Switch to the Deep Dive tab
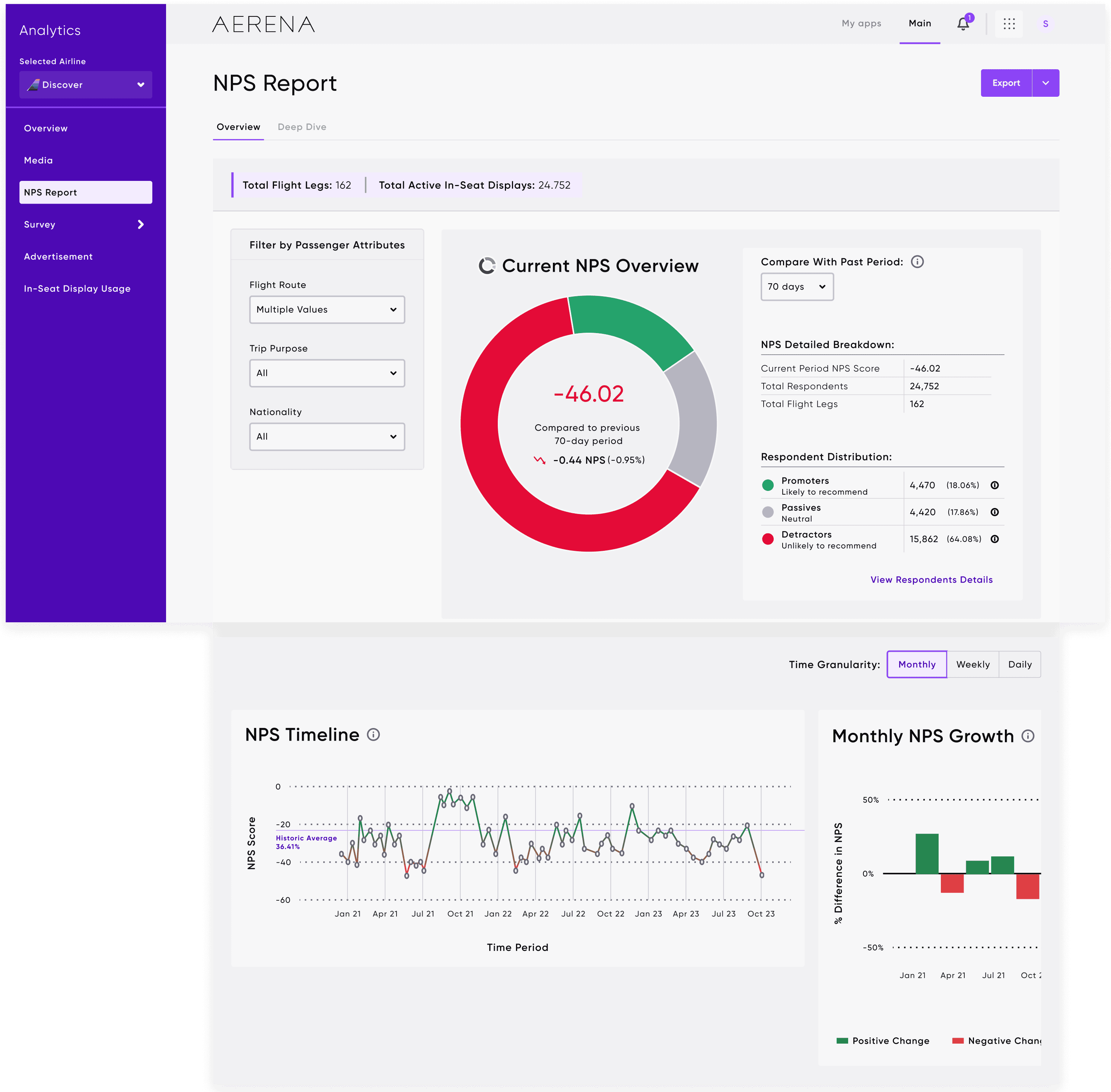The width and height of the screenshot is (1111, 1092). pos(302,127)
